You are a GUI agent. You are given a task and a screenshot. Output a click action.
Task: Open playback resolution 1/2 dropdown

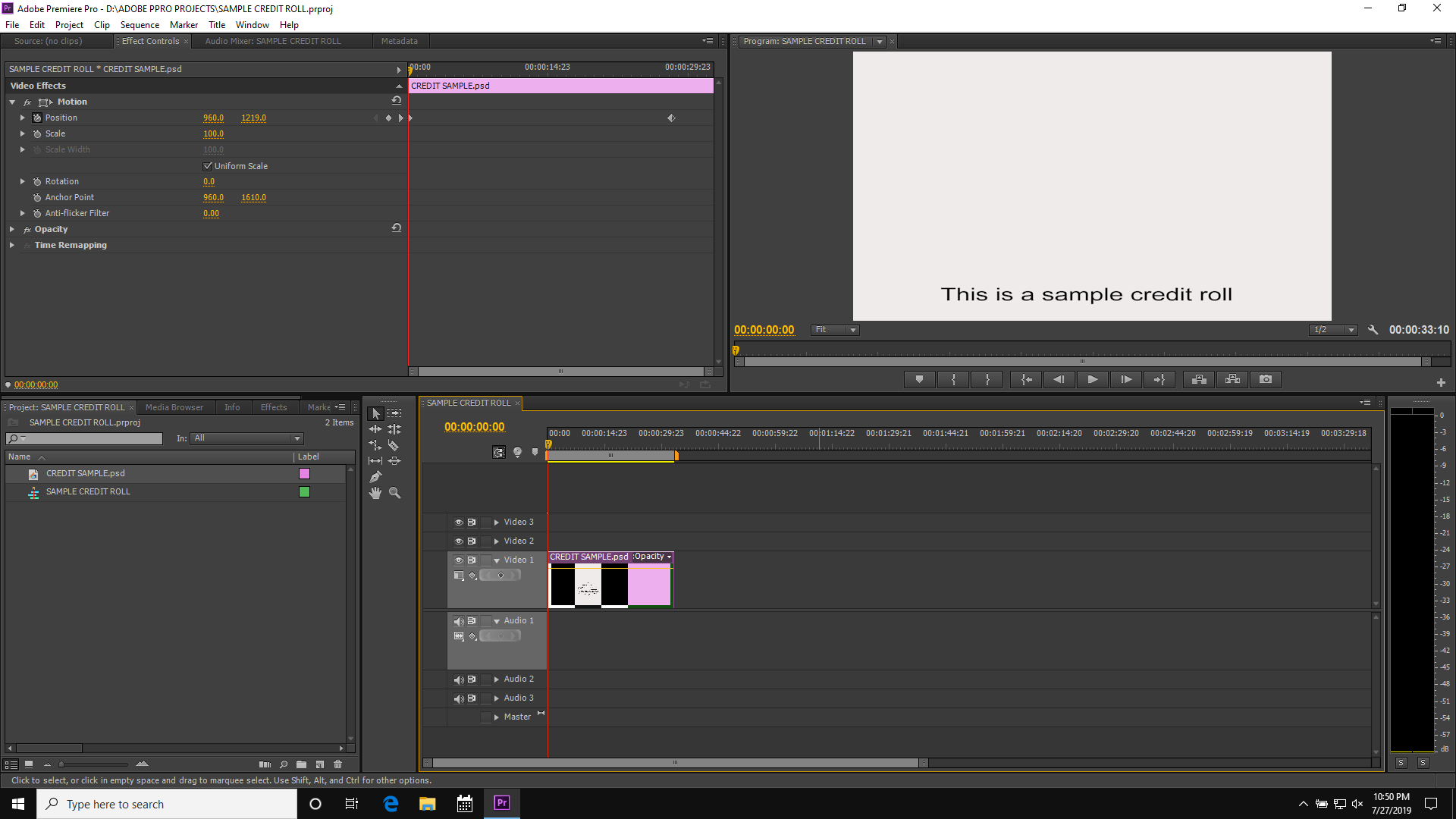(1333, 330)
